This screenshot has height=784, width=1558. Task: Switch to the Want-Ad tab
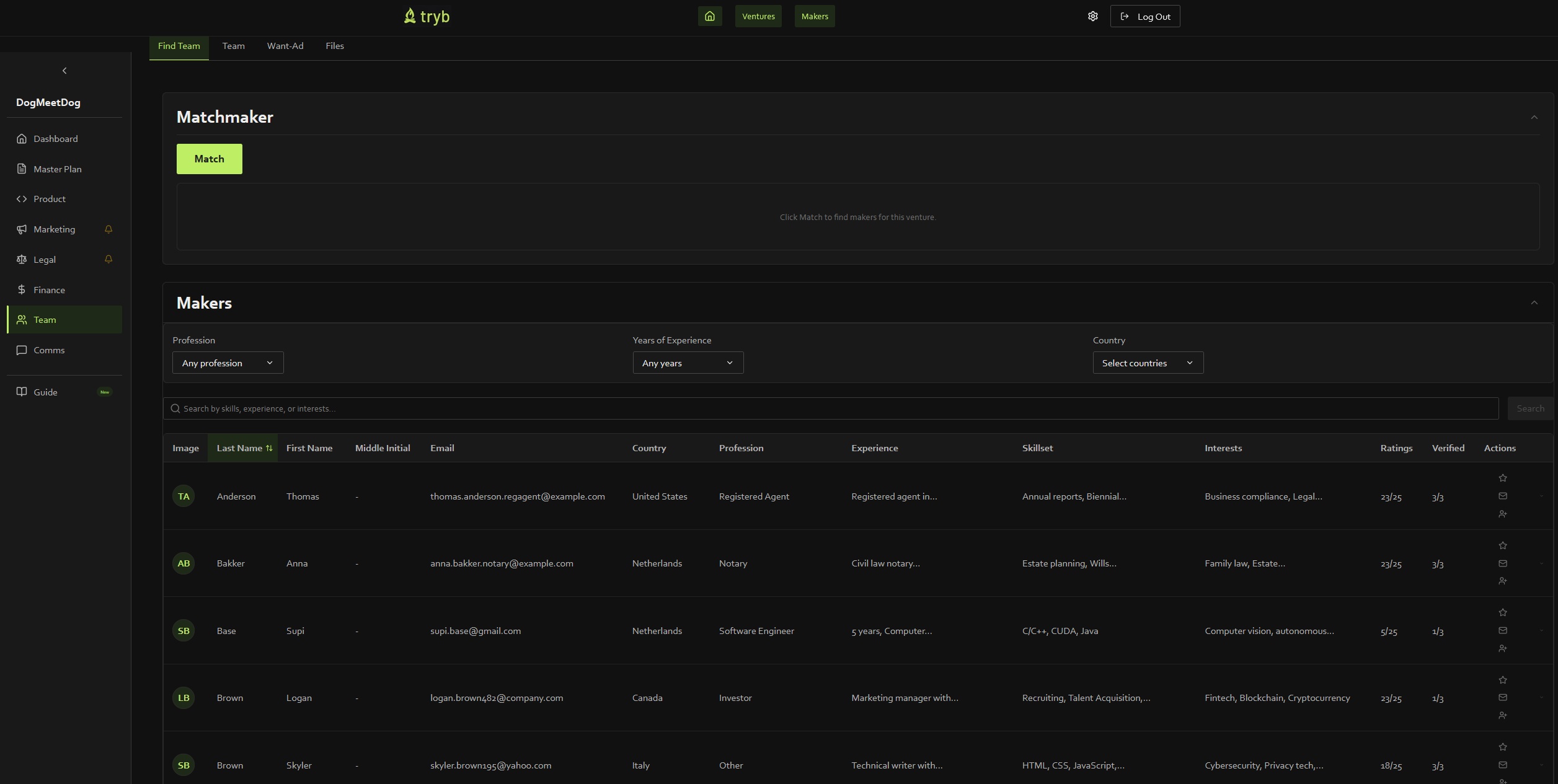click(285, 46)
